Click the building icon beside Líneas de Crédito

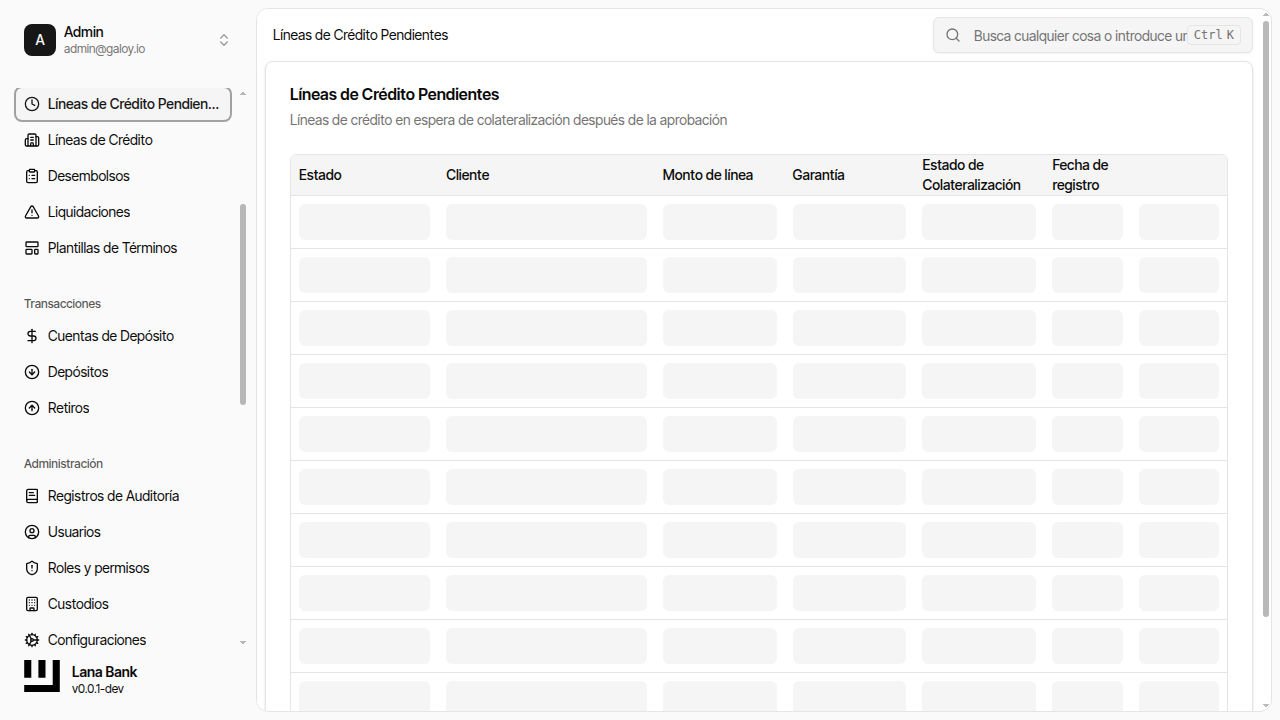pos(32,140)
